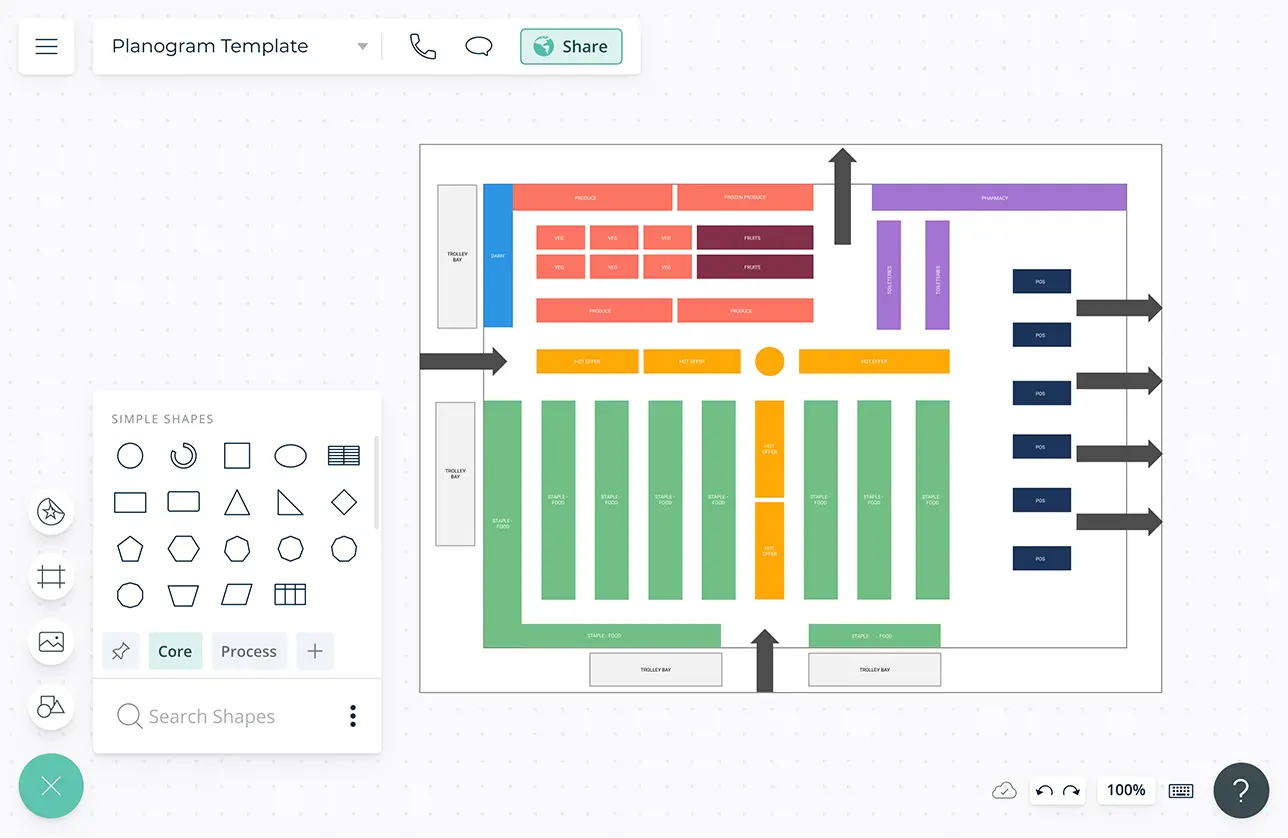The height and width of the screenshot is (838, 1288).
Task: Focus the Search Shapes field
Action: [212, 716]
